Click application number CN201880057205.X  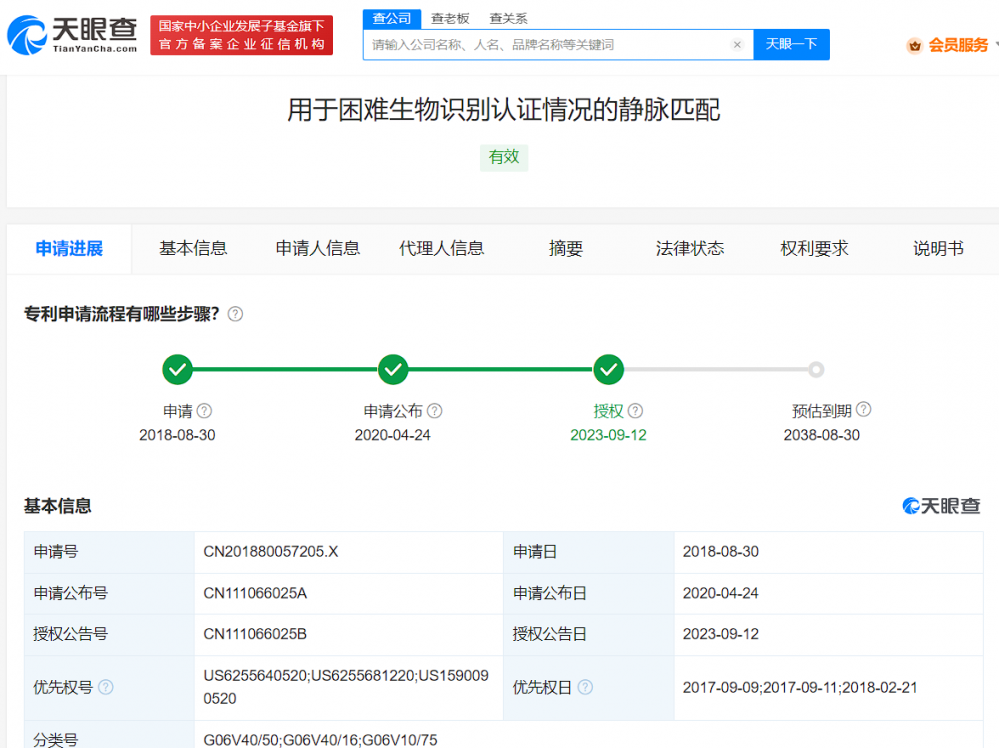point(271,552)
